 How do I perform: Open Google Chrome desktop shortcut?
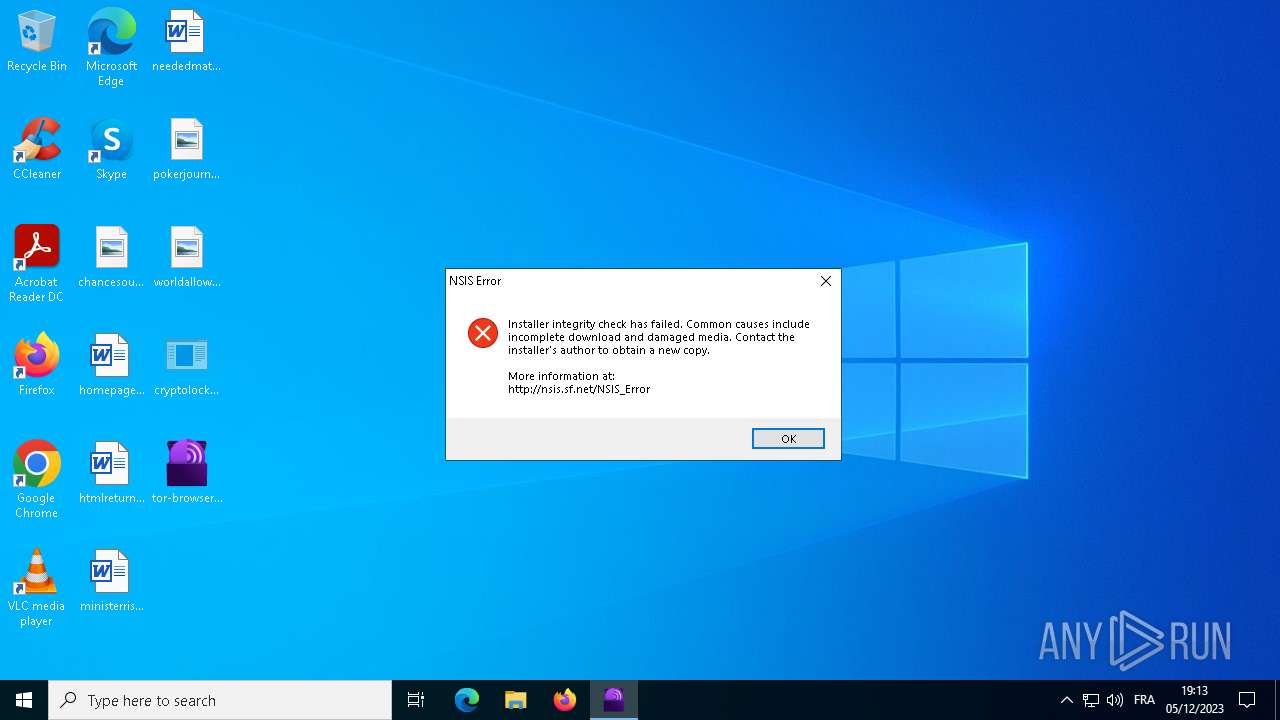(37, 480)
